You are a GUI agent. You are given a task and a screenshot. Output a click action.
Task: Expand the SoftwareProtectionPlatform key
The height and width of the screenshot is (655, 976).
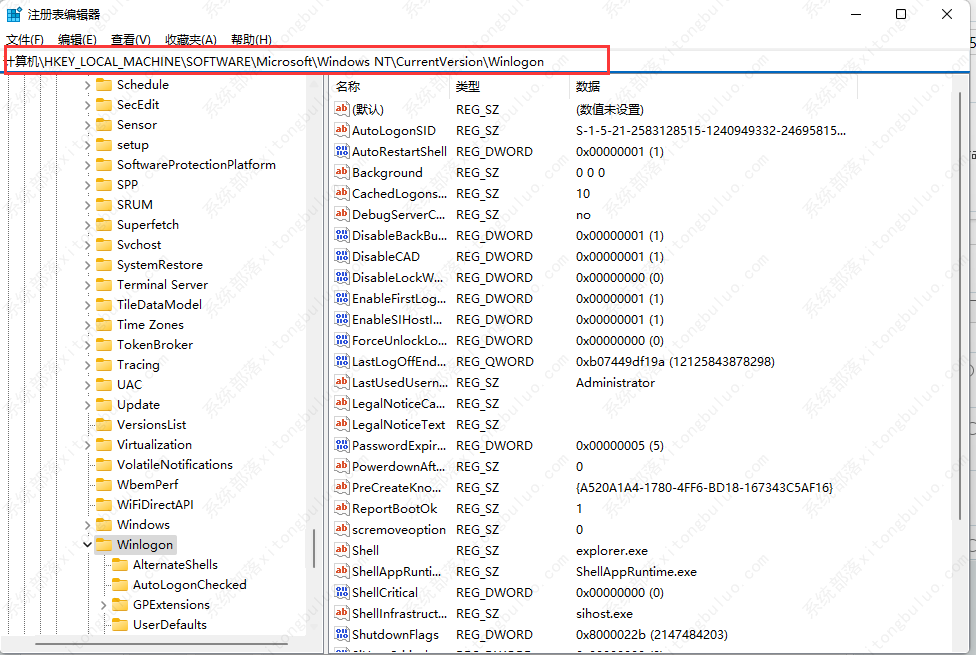pos(88,165)
